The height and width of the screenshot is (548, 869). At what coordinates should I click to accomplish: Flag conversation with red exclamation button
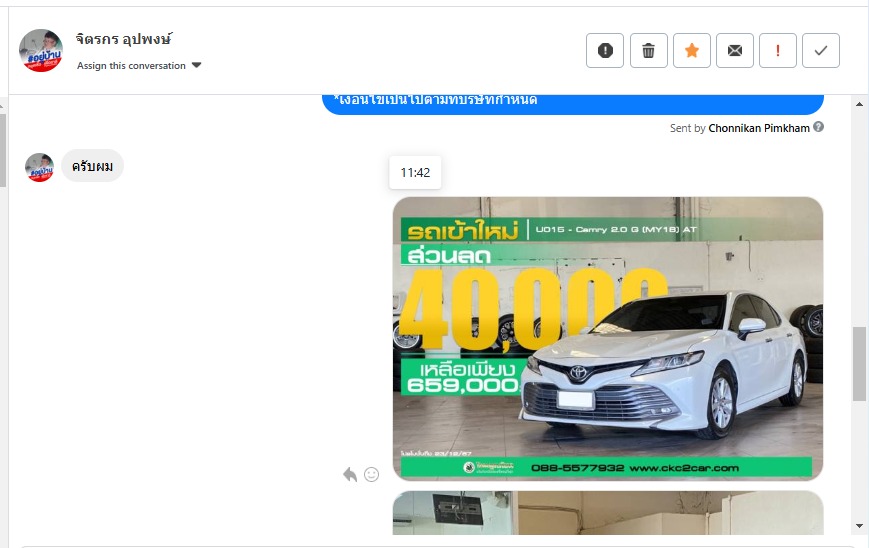tap(778, 50)
